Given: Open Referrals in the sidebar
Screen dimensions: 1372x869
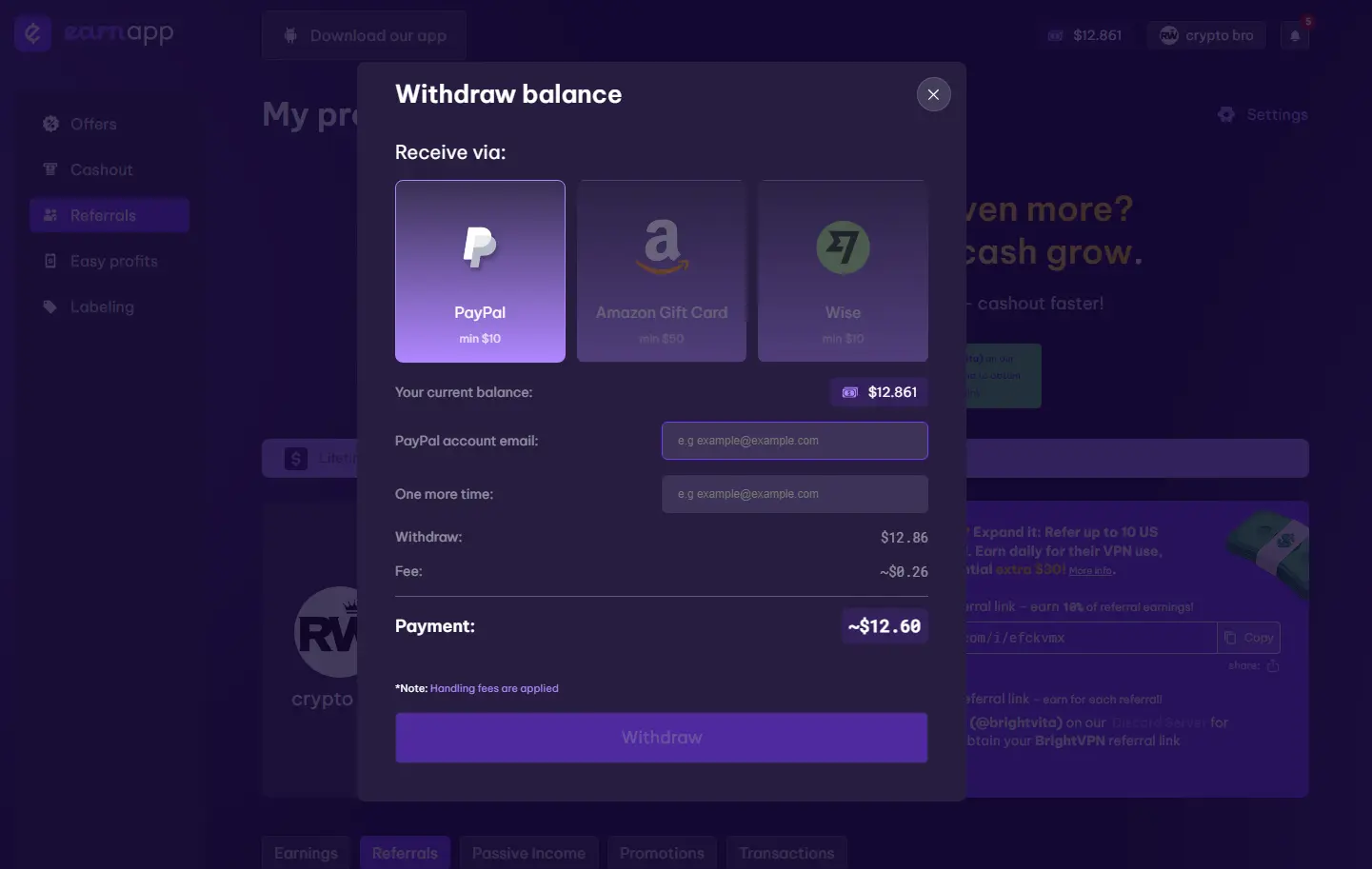Looking at the screenshot, I should pyautogui.click(x=109, y=215).
